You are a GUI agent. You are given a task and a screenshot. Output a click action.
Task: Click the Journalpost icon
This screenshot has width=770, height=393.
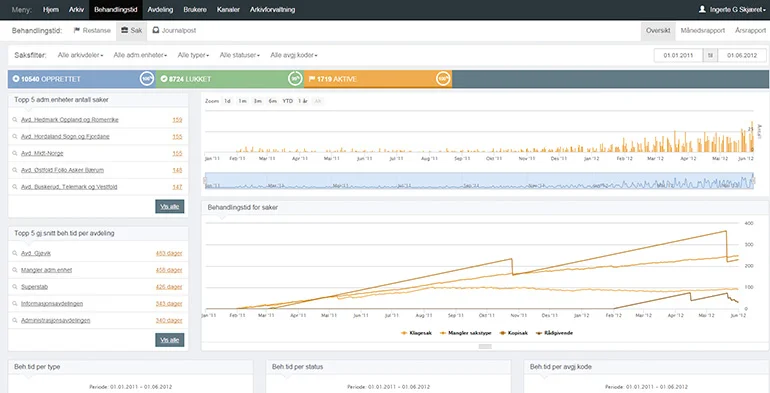[x=156, y=30]
